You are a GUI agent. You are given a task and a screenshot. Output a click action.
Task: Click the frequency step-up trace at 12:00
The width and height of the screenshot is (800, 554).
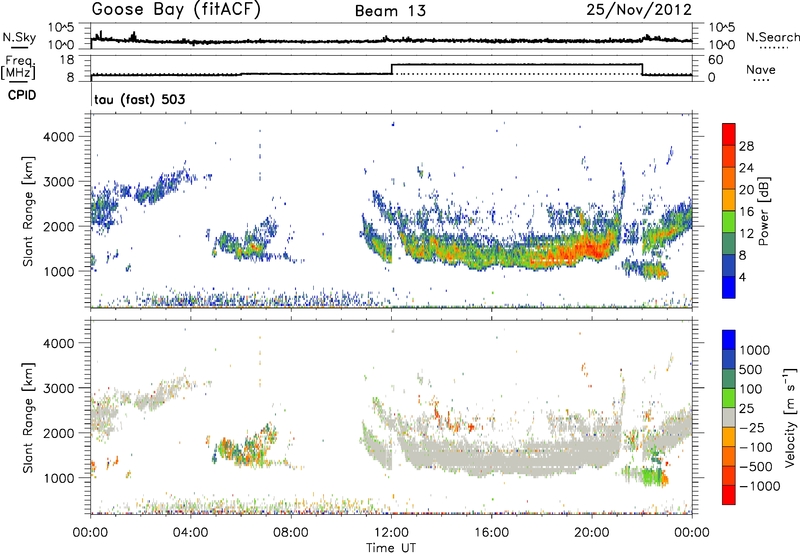[x=391, y=69]
